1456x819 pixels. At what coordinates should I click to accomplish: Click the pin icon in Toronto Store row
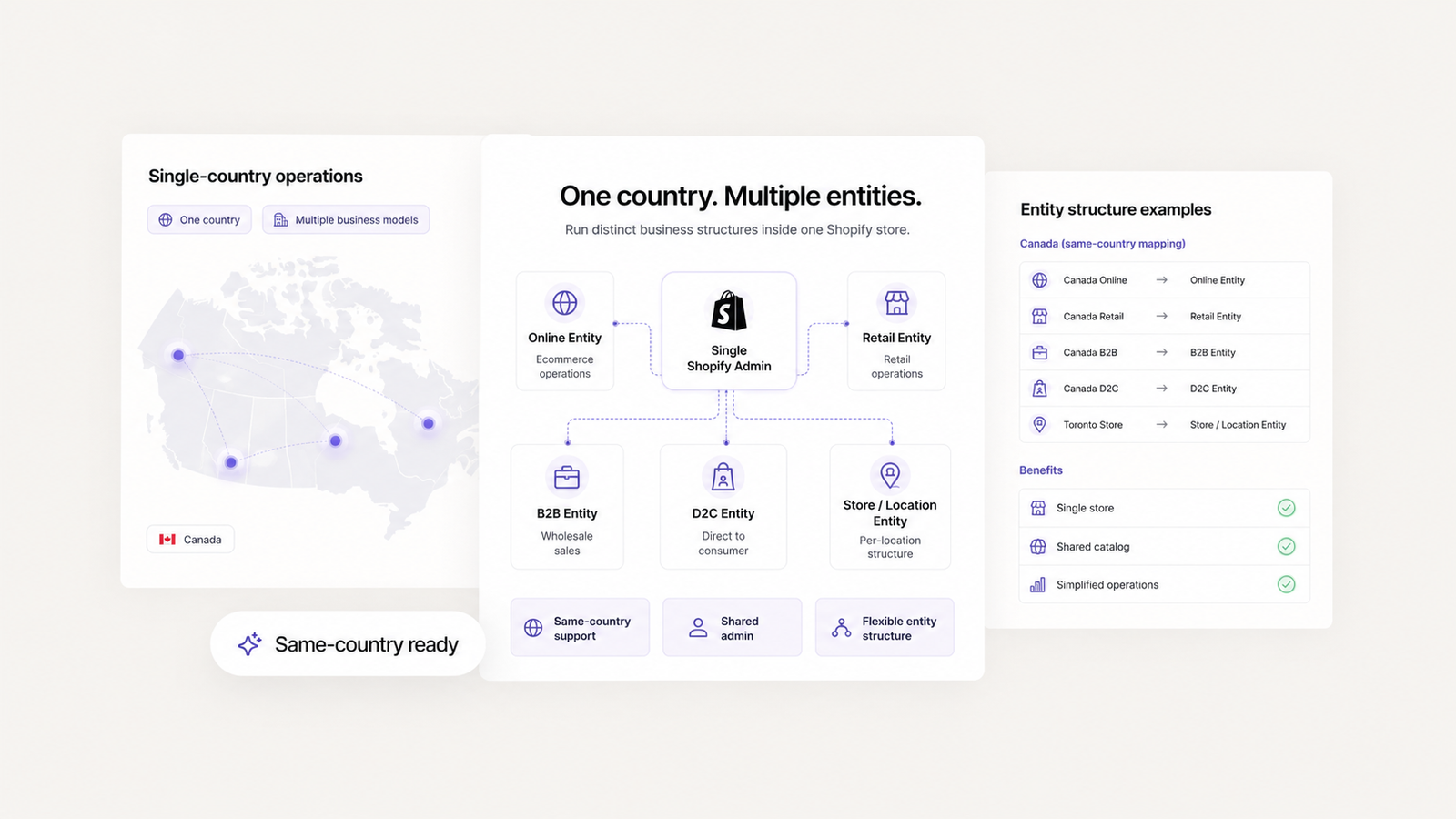point(1040,424)
